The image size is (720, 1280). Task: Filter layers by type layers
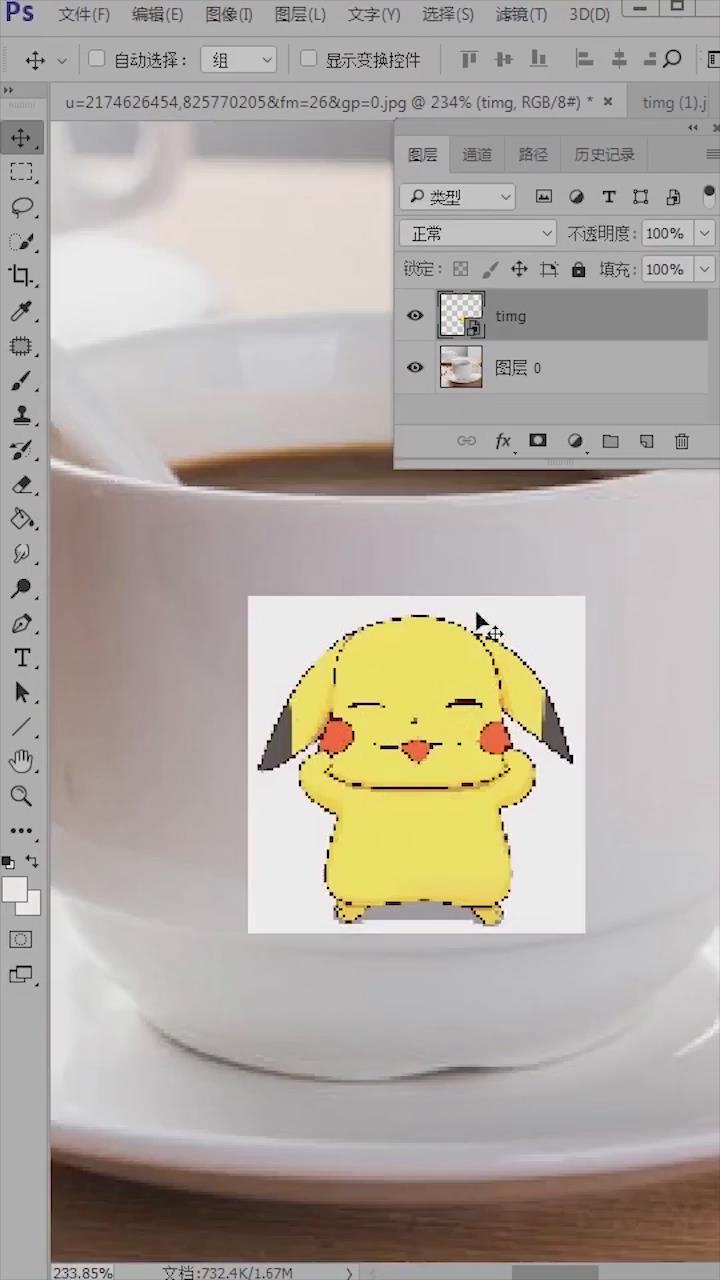coord(608,197)
